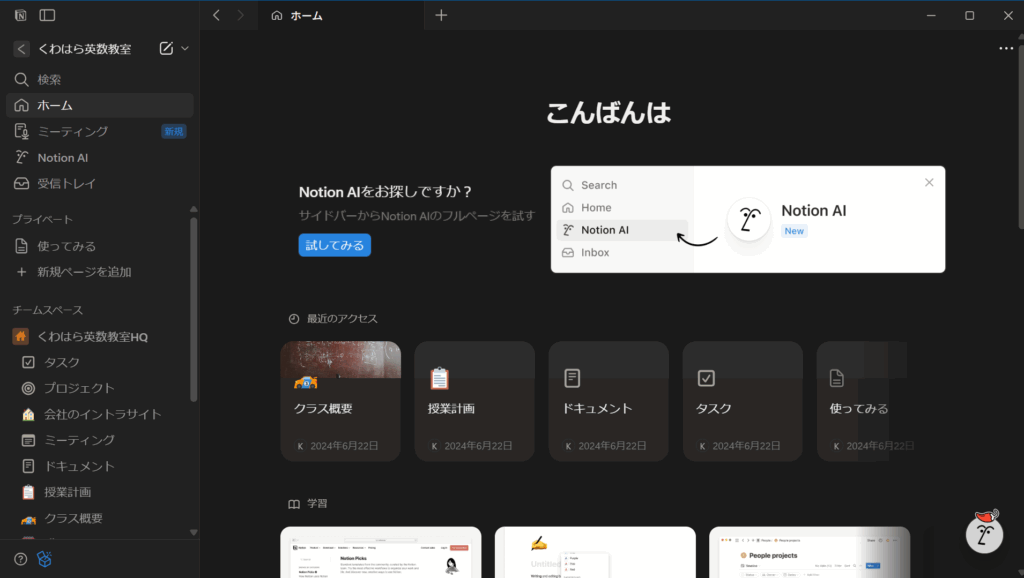Expand the workspace switcher dropdown chevron
1024x578 pixels.
pyautogui.click(x=185, y=48)
